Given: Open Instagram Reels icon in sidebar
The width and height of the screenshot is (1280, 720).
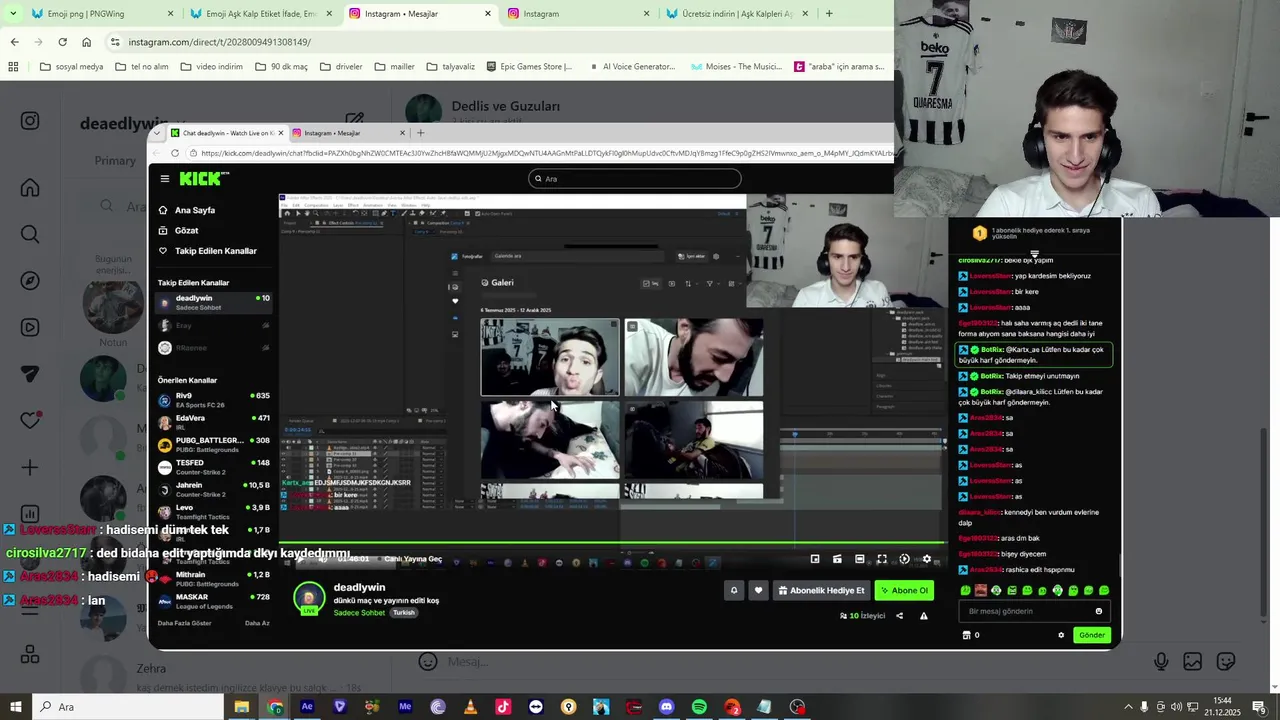Looking at the screenshot, I should [x=30, y=327].
